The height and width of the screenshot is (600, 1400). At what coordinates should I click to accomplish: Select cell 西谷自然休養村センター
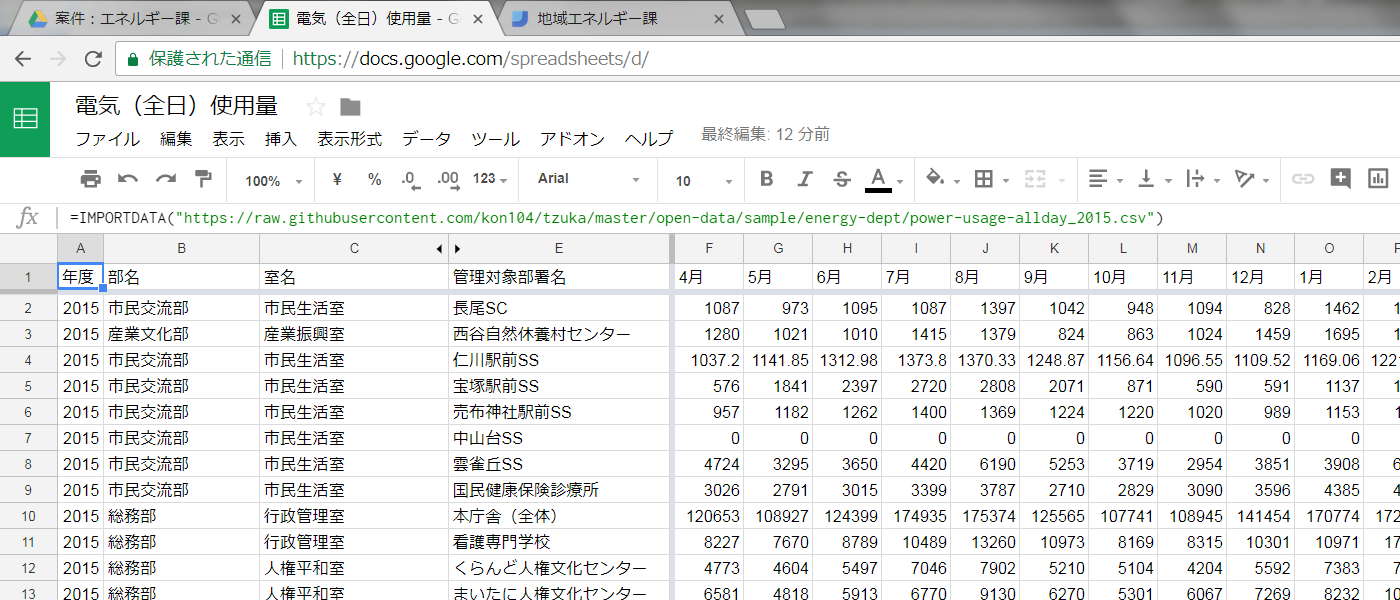(x=559, y=334)
